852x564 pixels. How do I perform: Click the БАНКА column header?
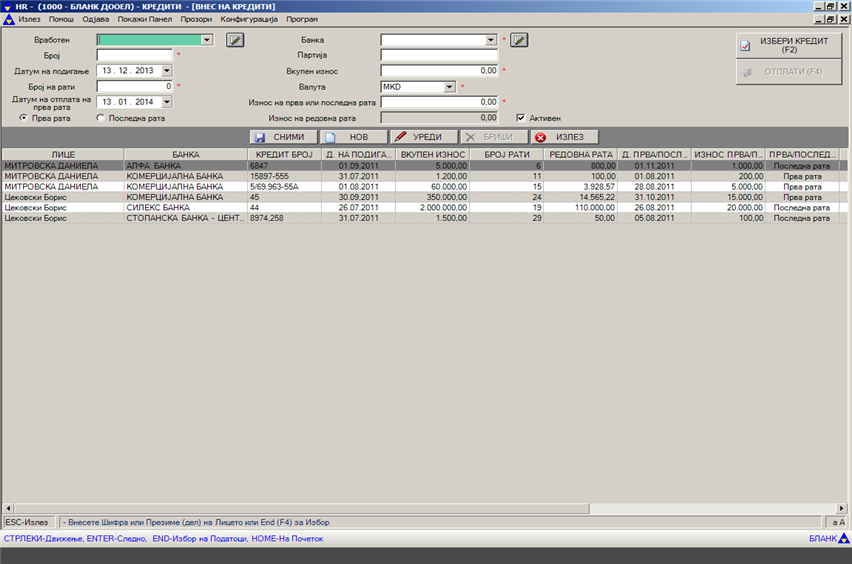(185, 155)
